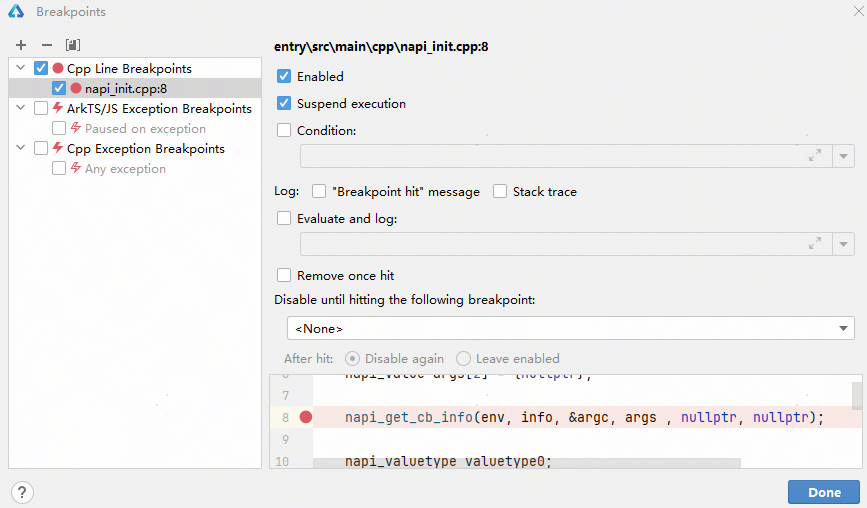Check the Remove once hit option
The image size is (867, 508).
[284, 276]
